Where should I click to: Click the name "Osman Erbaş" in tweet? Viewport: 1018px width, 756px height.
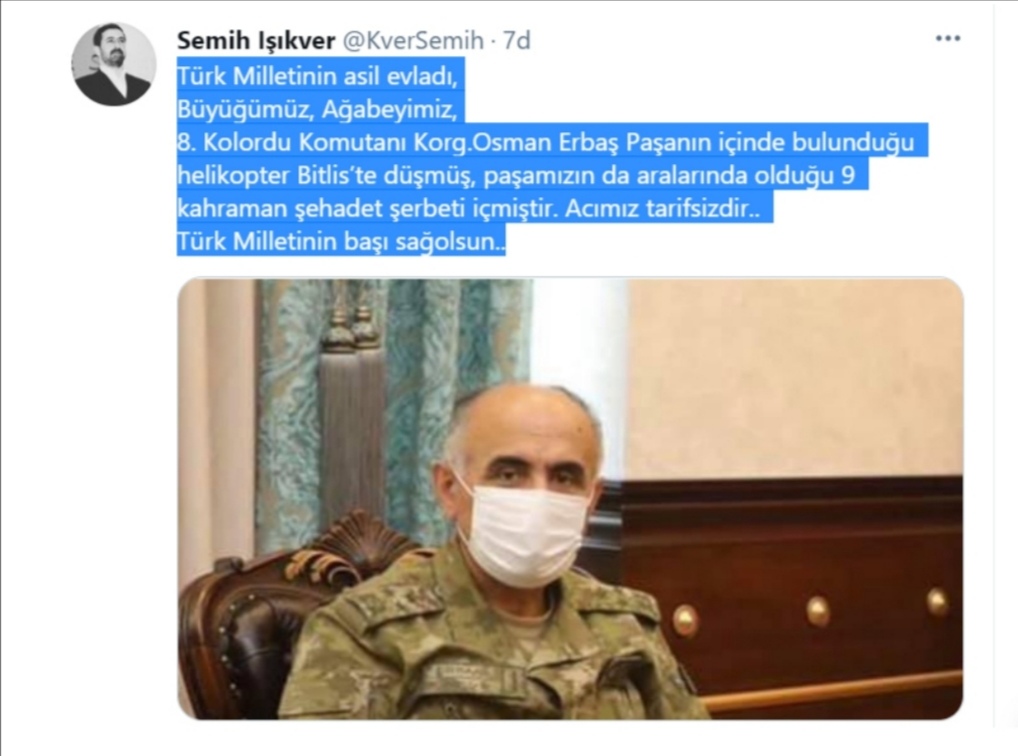(x=545, y=142)
